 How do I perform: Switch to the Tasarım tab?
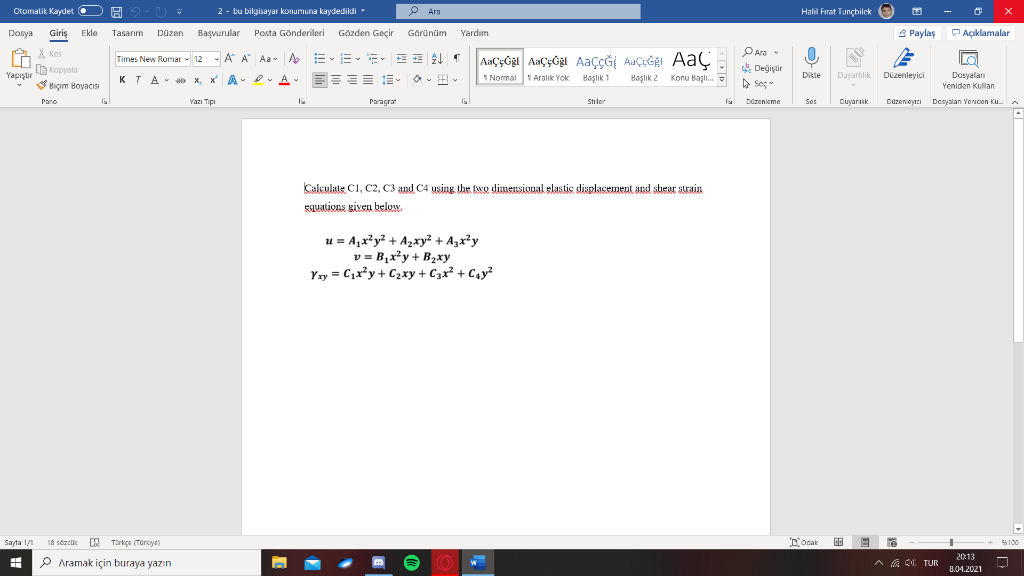pyautogui.click(x=127, y=33)
